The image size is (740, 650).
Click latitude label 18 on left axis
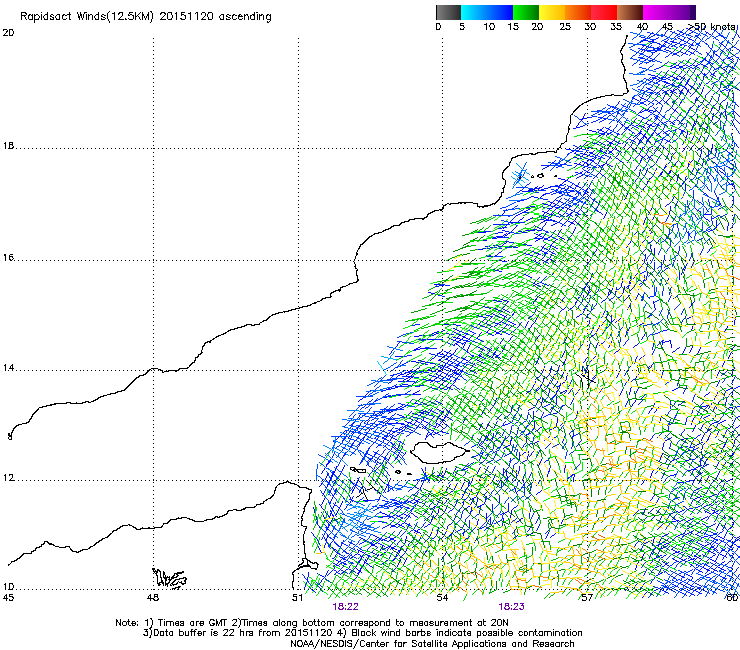[x=8, y=146]
